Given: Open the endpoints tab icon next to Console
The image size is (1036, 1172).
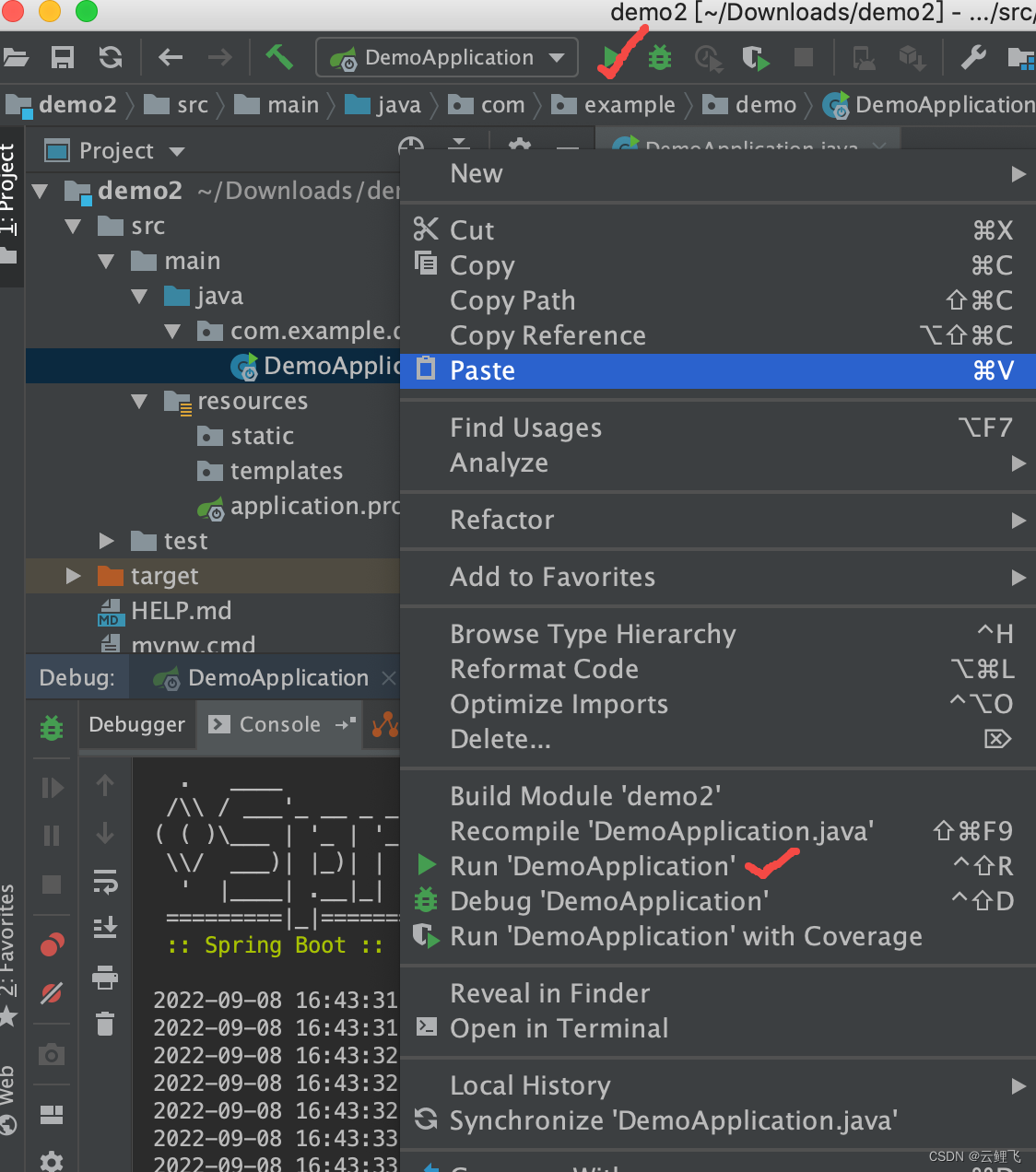Looking at the screenshot, I should pos(384,725).
